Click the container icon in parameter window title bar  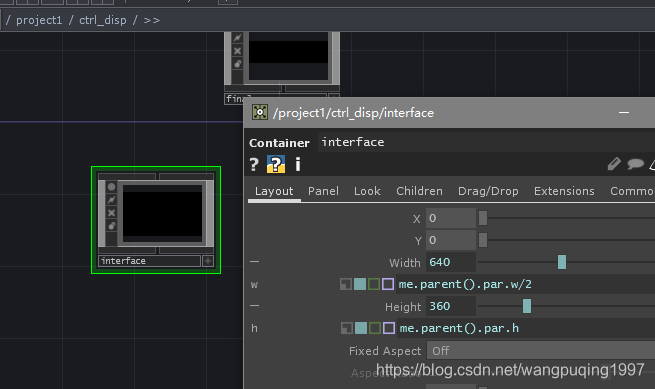(260, 112)
